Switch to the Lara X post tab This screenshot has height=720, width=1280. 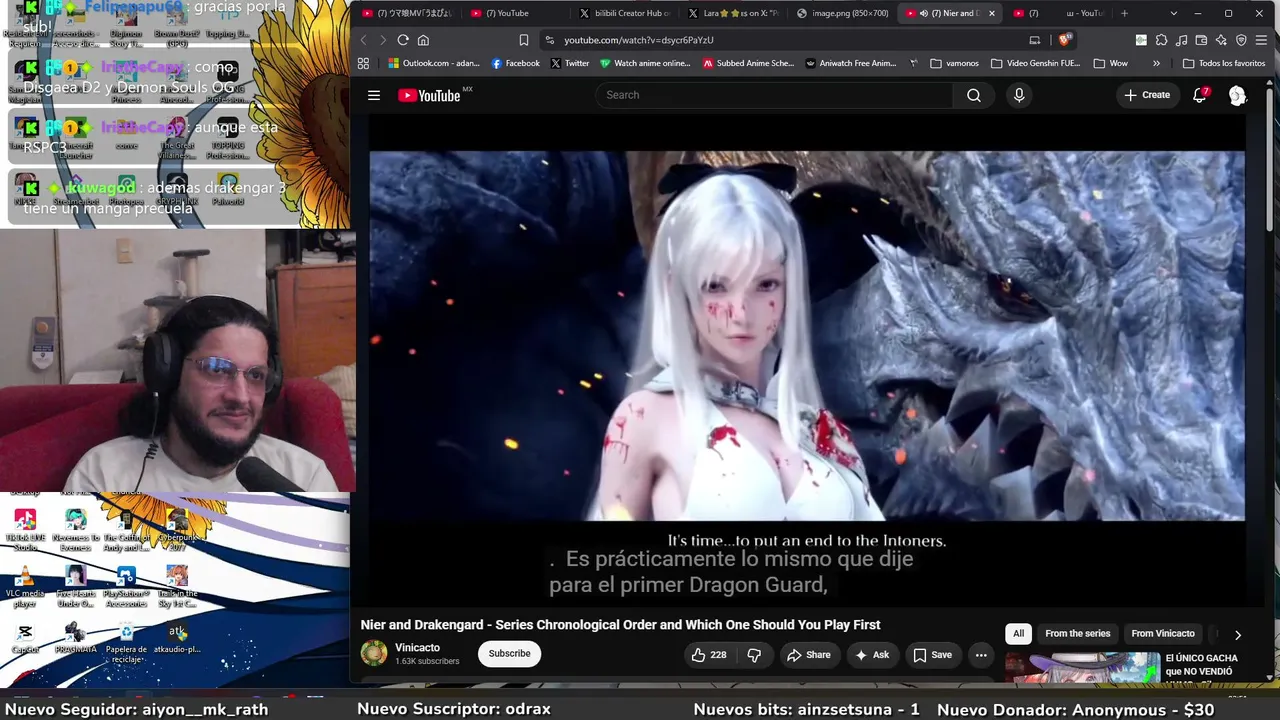click(734, 14)
